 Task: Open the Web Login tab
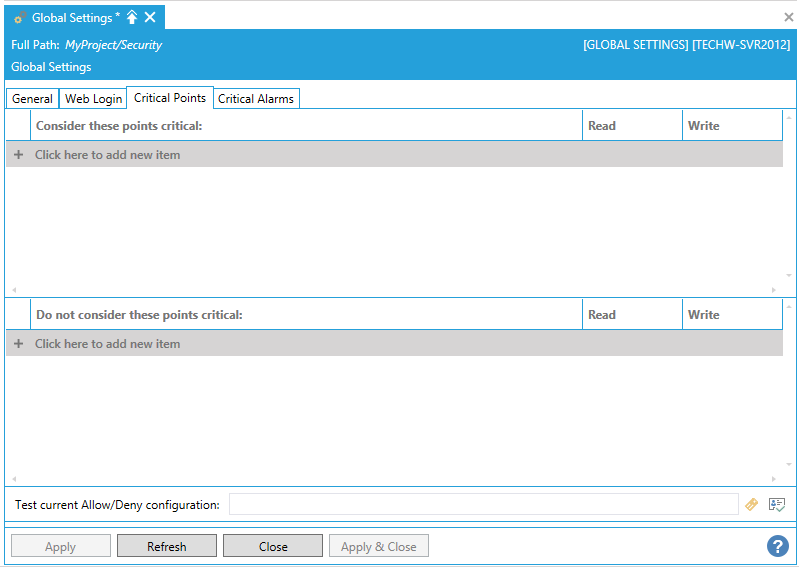[93, 99]
